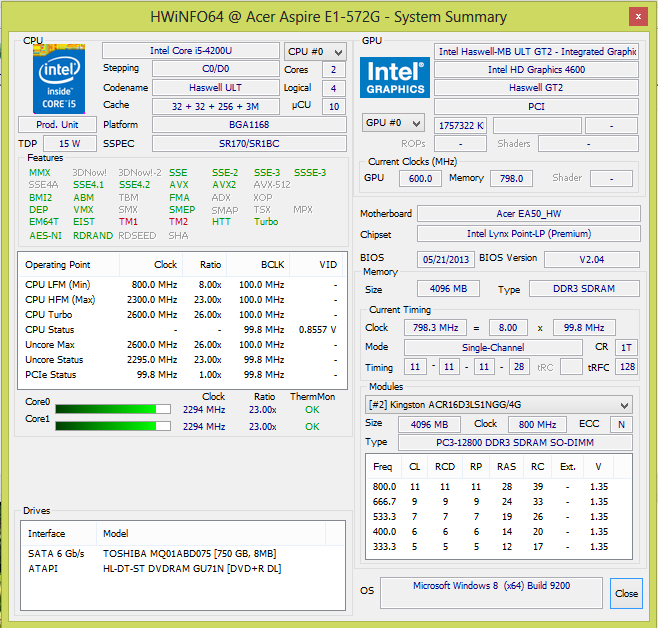Click the Intel Core i5-4200U name field
The image size is (658, 628).
pyautogui.click(x=191, y=51)
